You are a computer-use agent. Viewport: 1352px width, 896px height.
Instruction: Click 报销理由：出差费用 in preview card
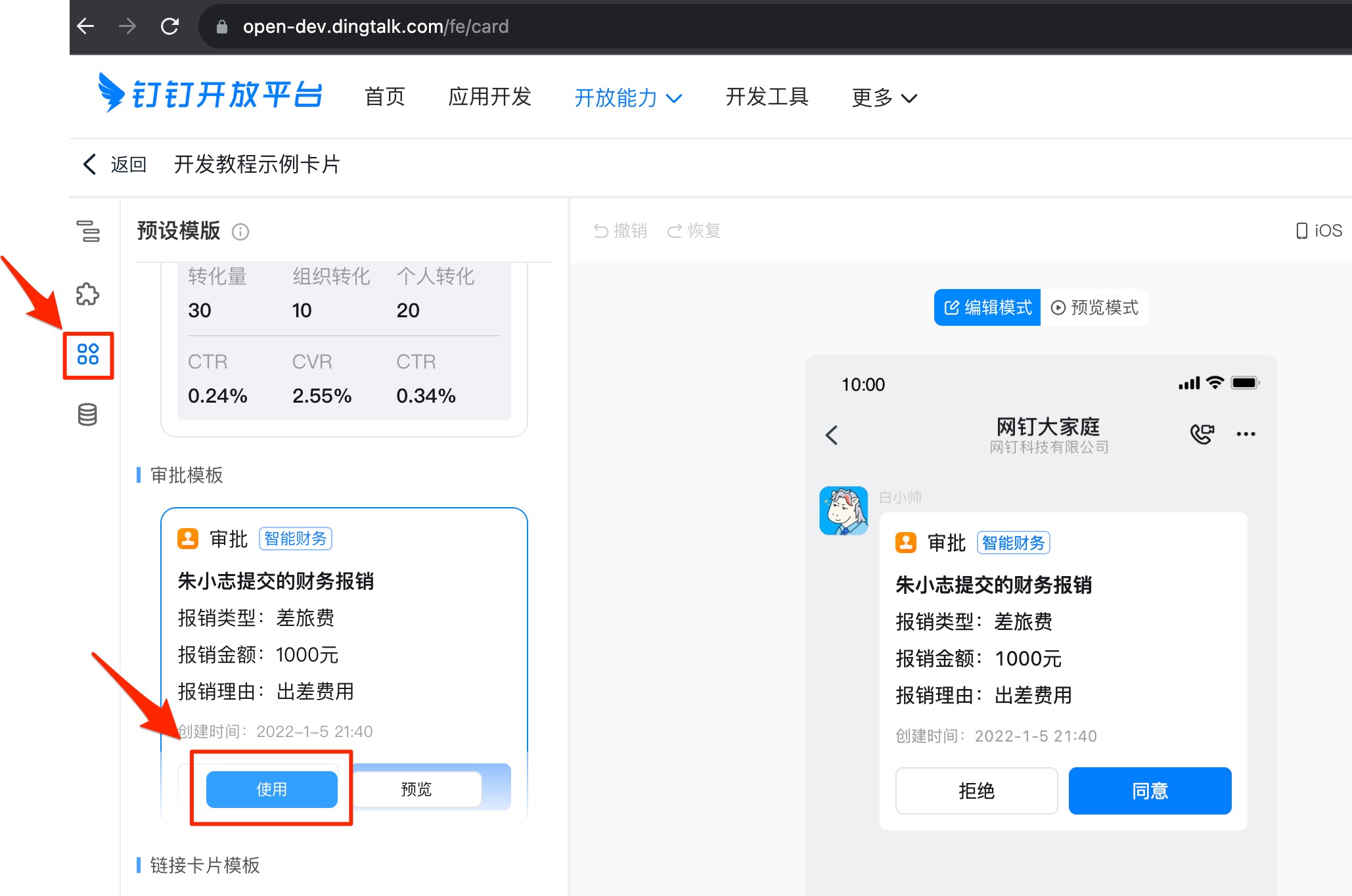tap(983, 695)
